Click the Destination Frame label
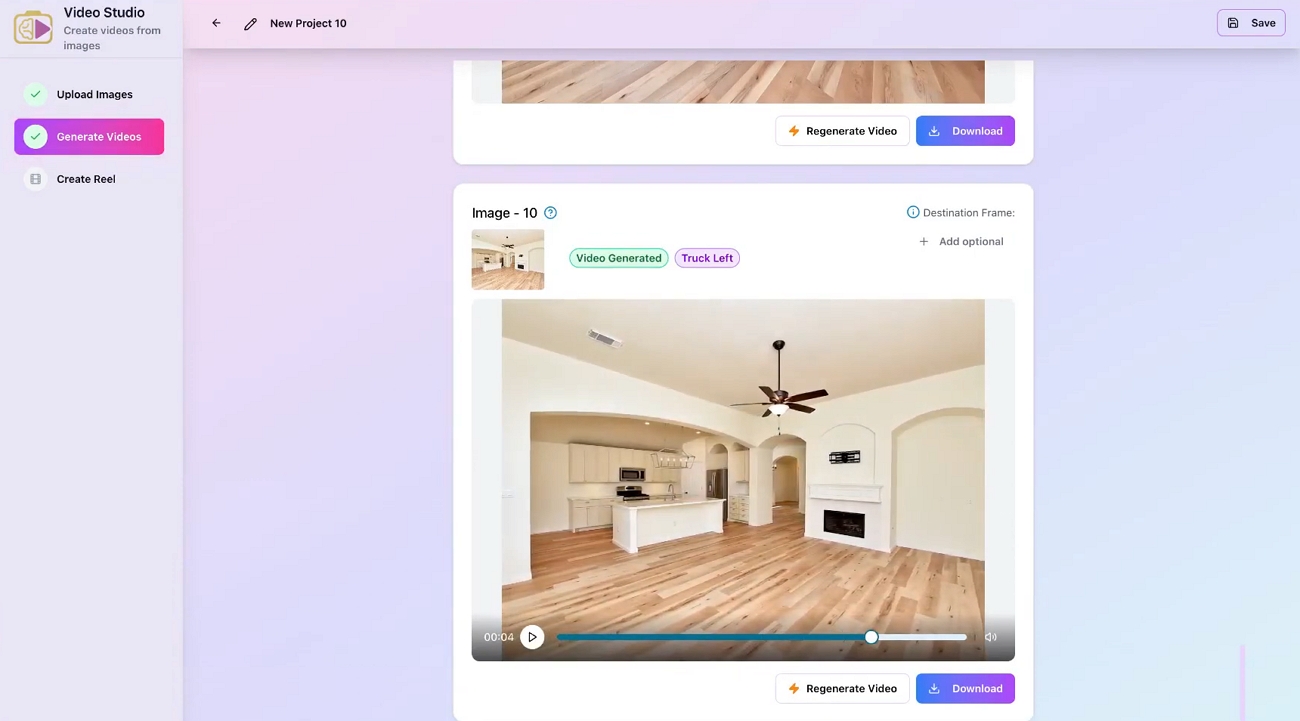Screen dimensions: 1300x721 [x=968, y=213]
